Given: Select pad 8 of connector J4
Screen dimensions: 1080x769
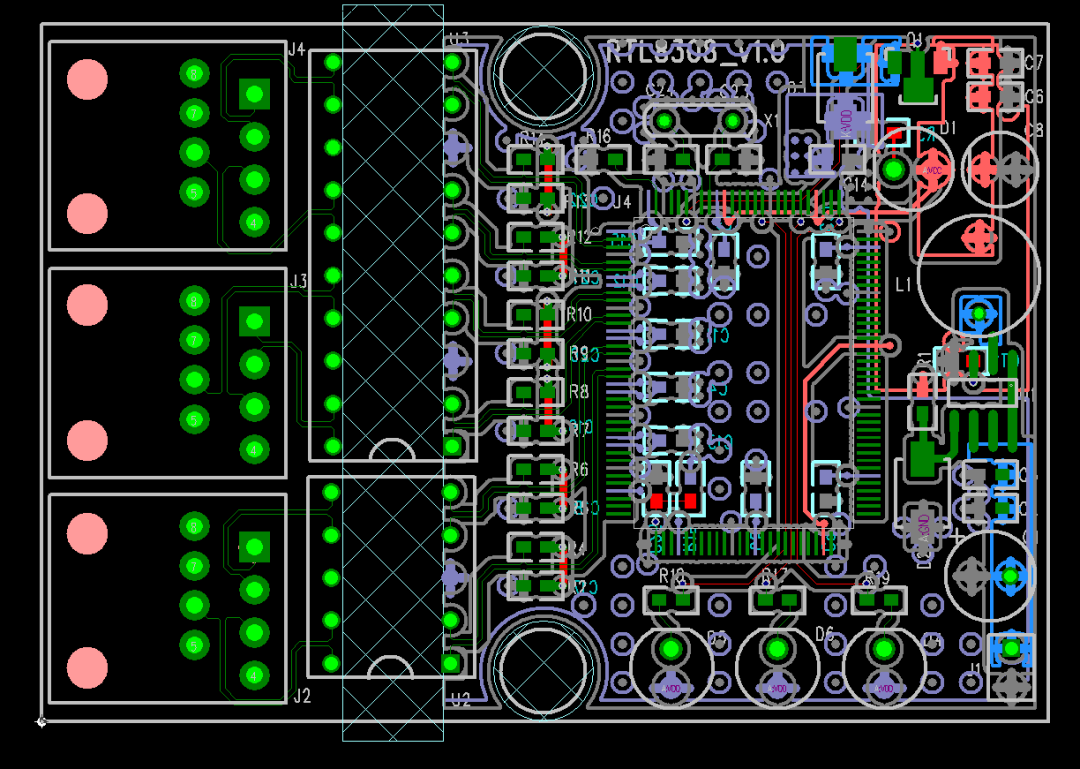Looking at the screenshot, I should pos(194,73).
